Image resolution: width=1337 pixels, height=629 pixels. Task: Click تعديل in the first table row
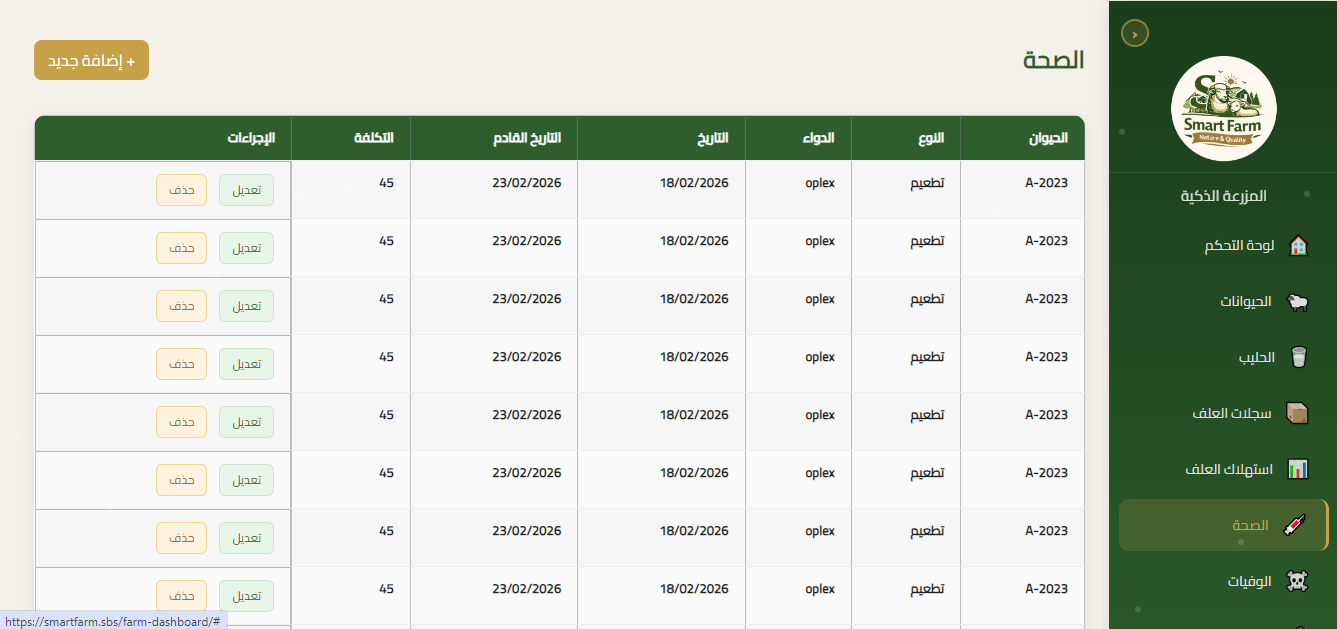tap(246, 190)
